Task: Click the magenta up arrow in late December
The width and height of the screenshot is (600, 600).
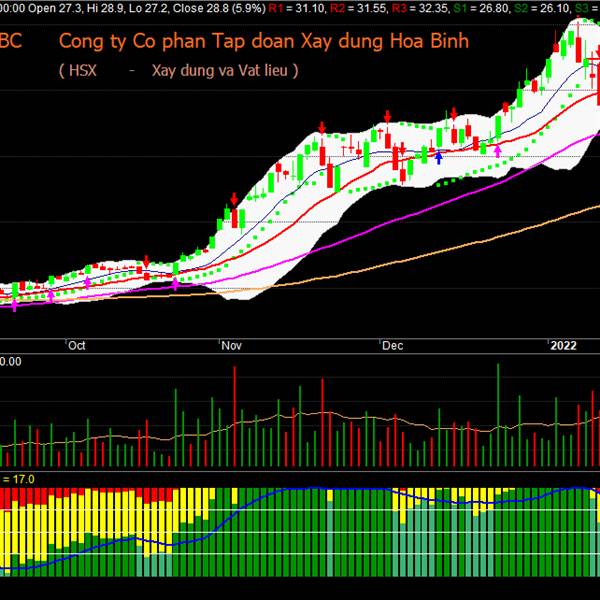Action: 497,151
